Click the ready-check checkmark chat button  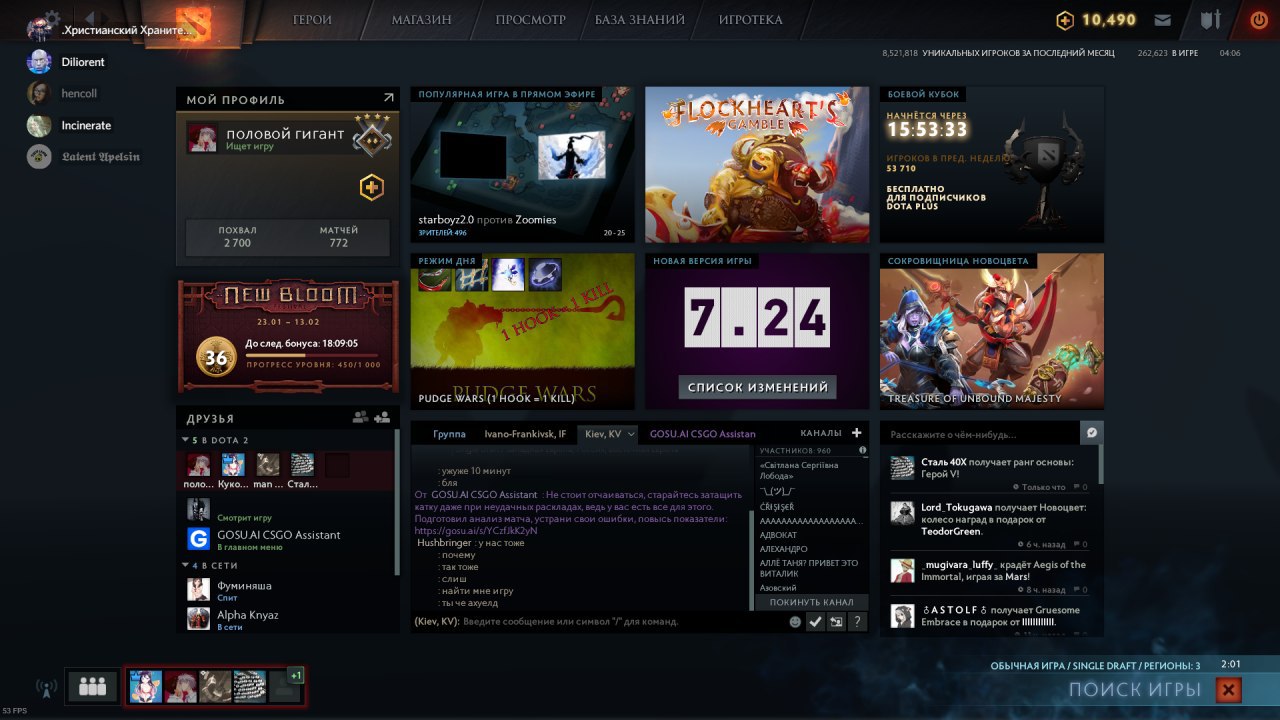click(x=816, y=622)
